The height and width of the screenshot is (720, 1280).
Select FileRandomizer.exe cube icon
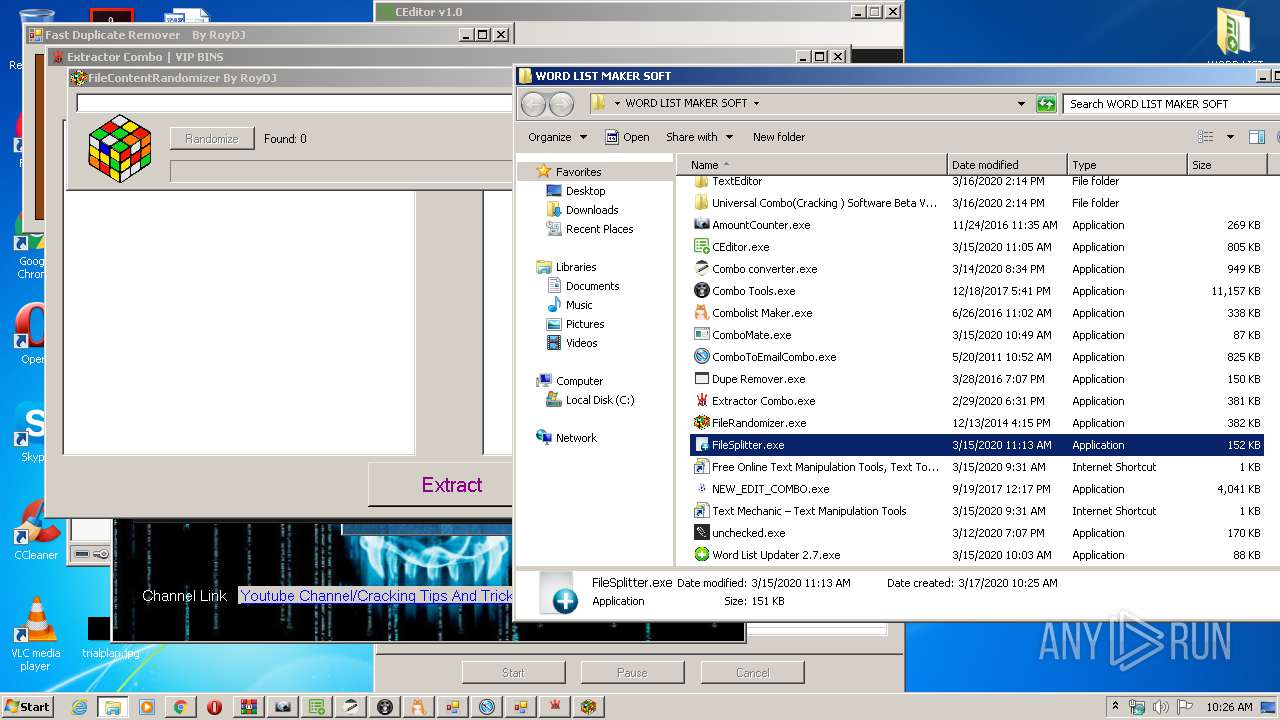[x=701, y=423]
